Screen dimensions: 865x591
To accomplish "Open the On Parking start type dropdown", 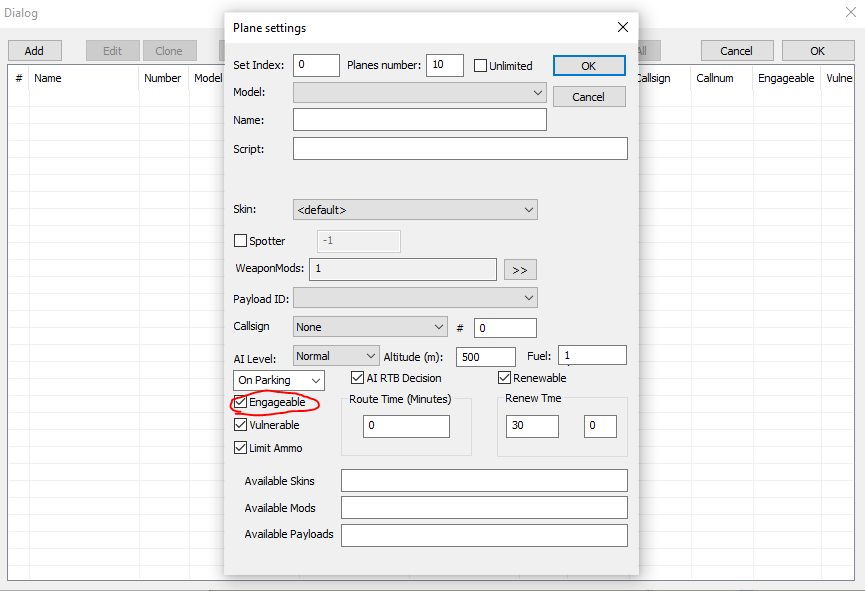I will [x=279, y=381].
